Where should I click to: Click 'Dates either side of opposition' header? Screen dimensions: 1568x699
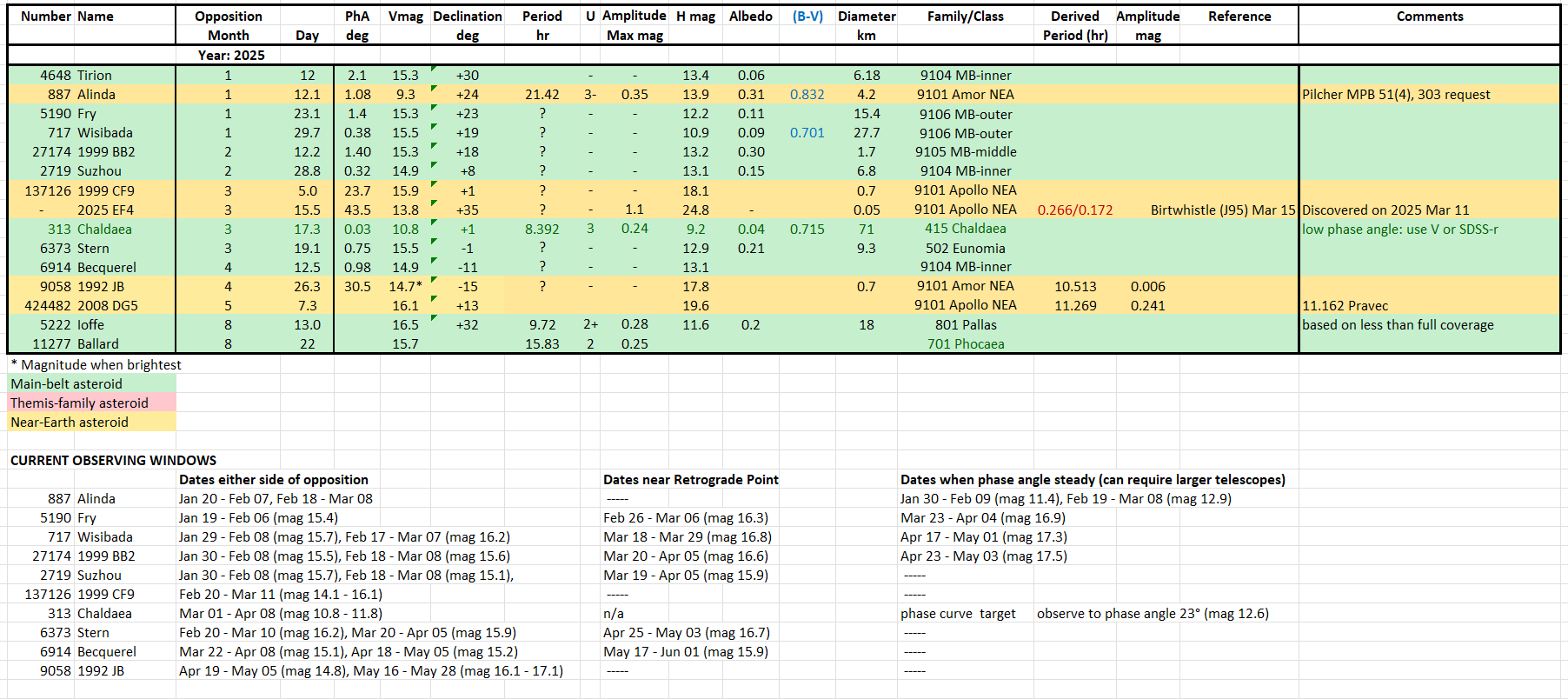pyautogui.click(x=274, y=479)
